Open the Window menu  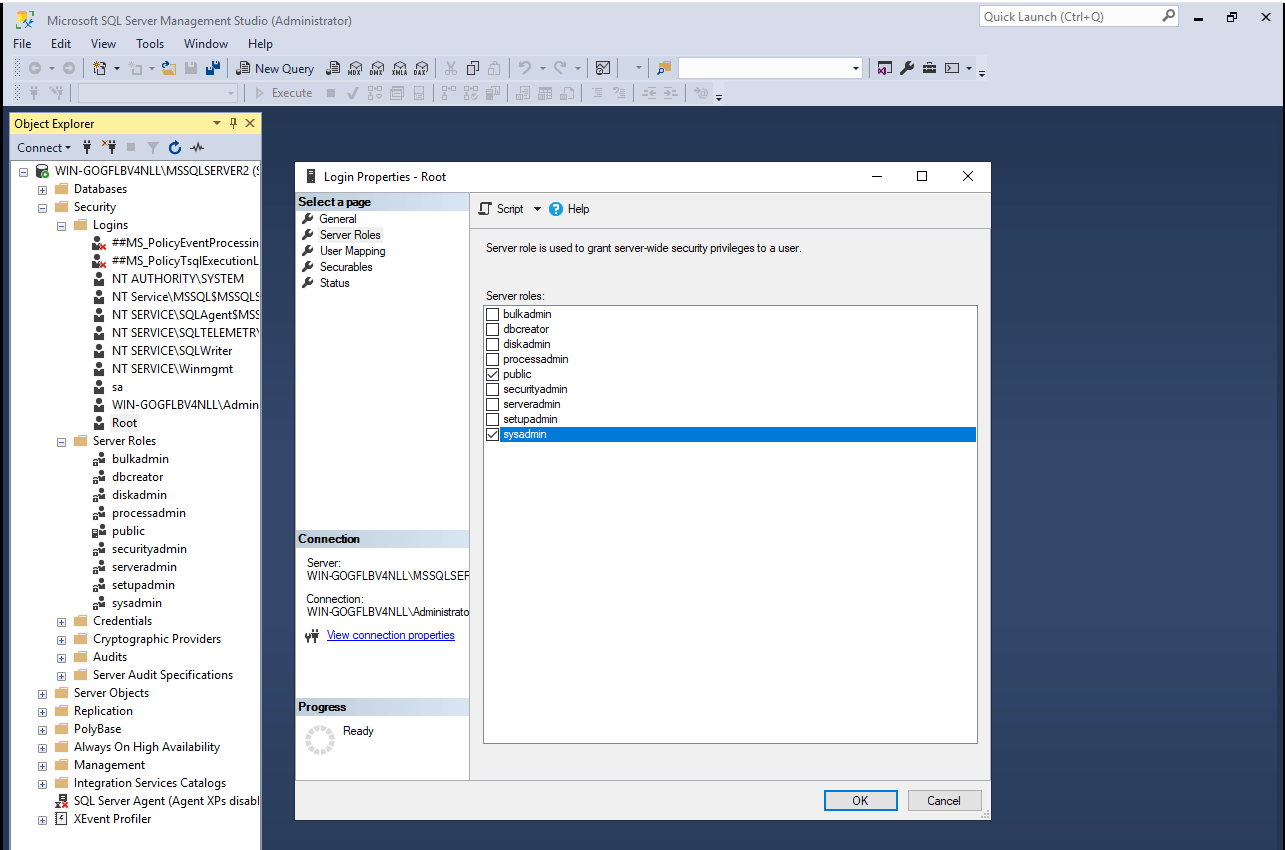pyautogui.click(x=206, y=44)
